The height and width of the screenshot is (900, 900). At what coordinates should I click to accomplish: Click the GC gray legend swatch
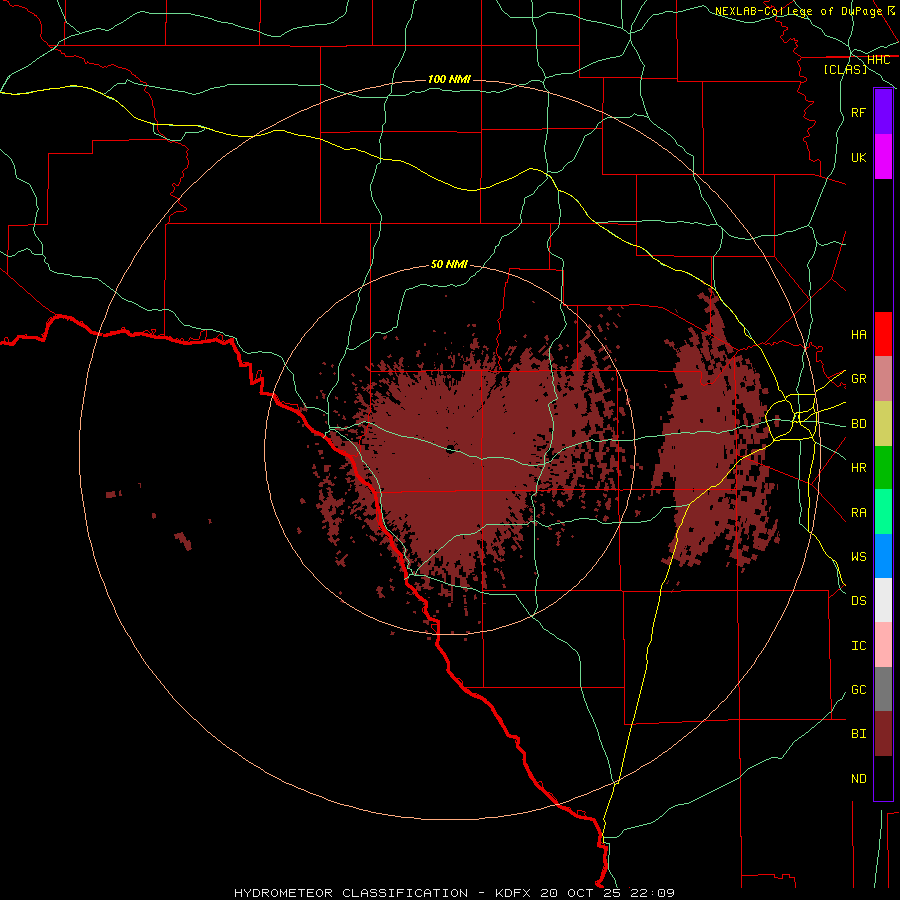point(883,689)
